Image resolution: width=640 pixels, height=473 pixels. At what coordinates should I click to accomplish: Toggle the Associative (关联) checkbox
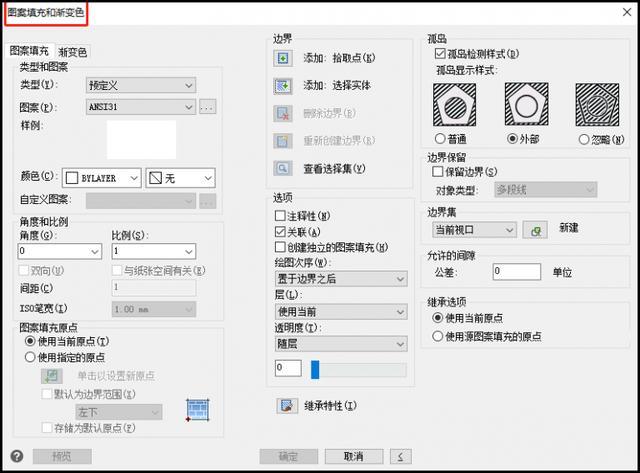[280, 231]
